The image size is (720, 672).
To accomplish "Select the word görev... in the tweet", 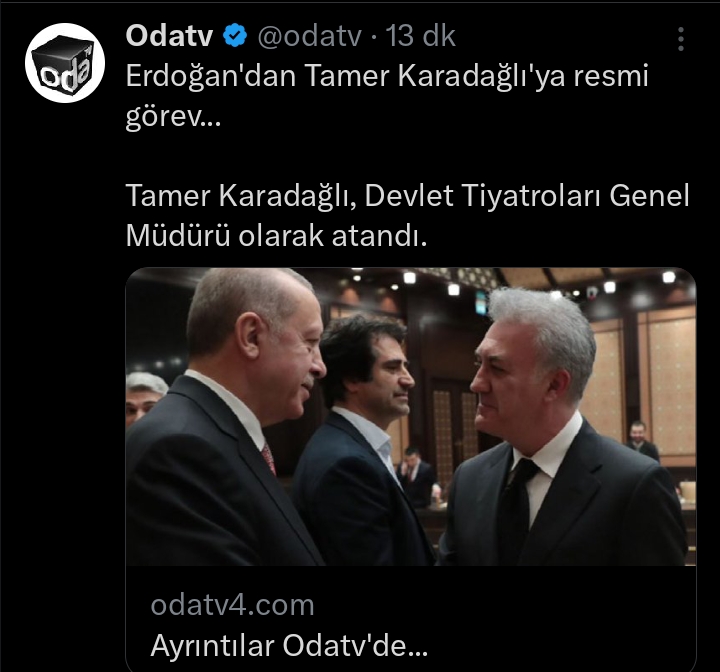I will click(173, 117).
